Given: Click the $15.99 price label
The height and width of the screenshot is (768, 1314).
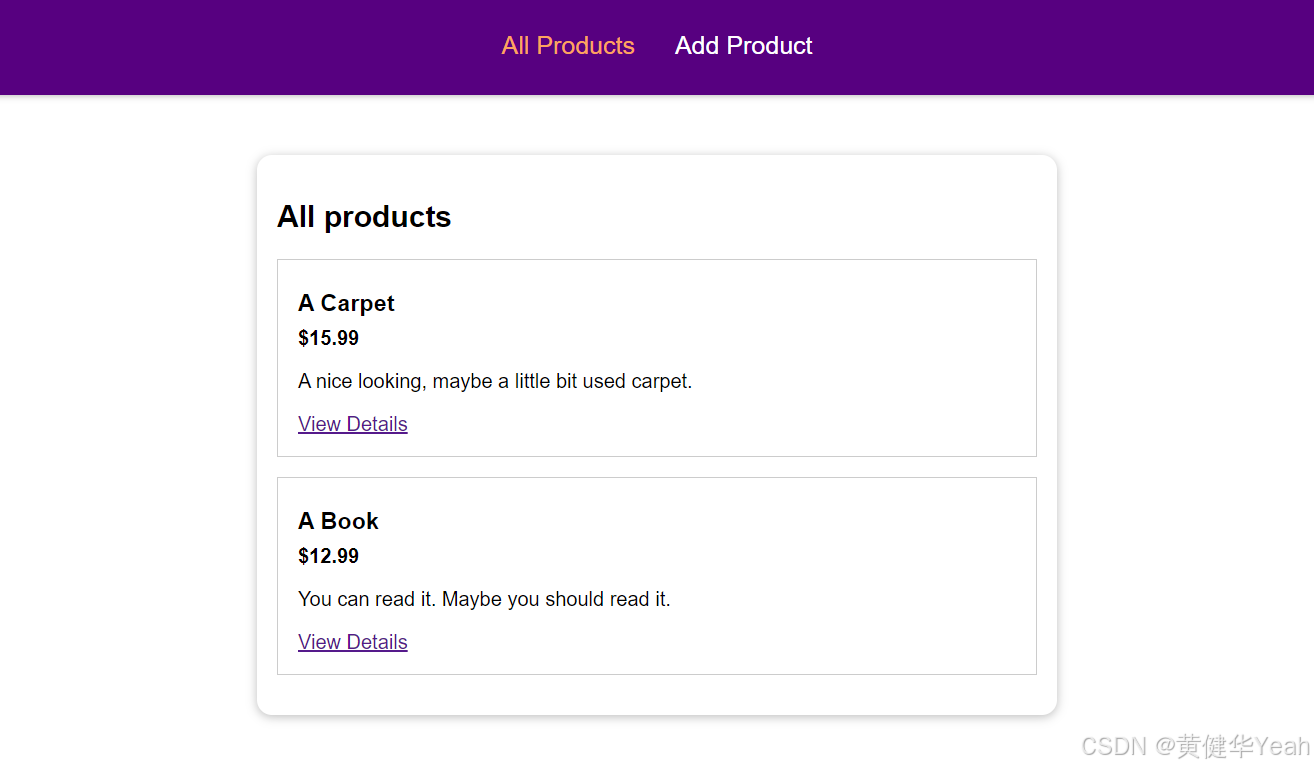Looking at the screenshot, I should [x=328, y=338].
